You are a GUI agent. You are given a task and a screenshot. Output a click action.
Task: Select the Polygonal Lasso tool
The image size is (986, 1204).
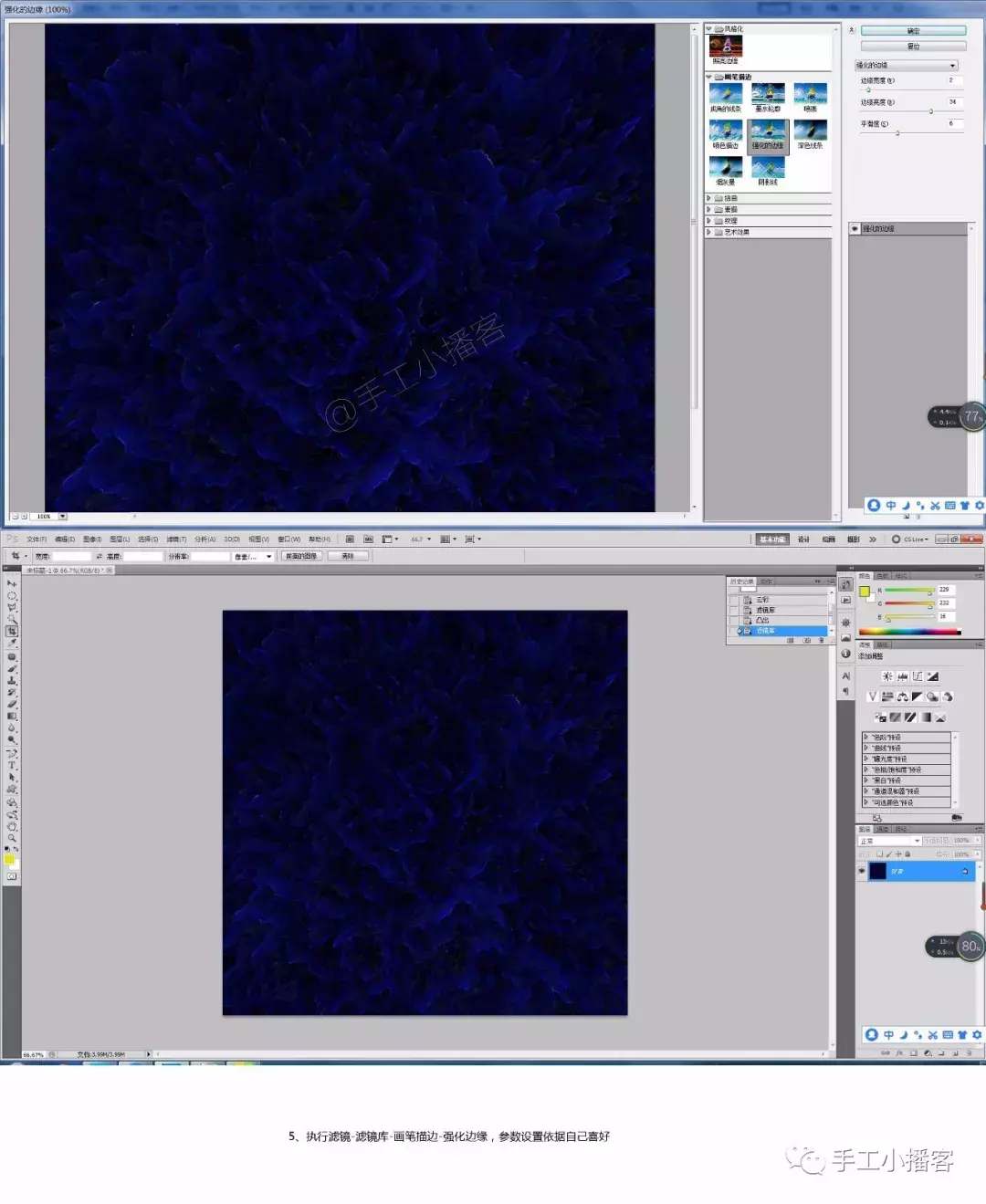tap(12, 607)
